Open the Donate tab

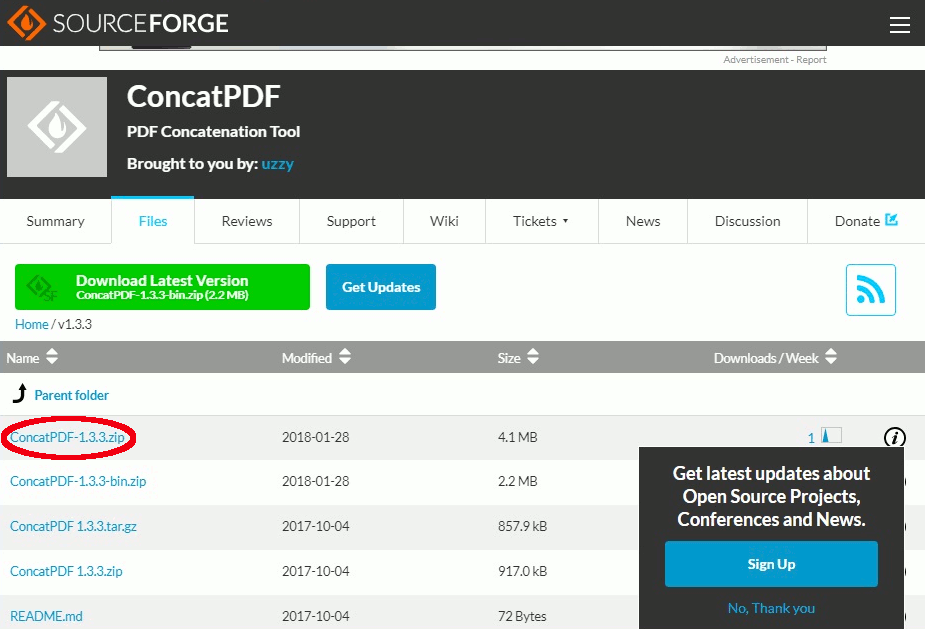point(866,221)
